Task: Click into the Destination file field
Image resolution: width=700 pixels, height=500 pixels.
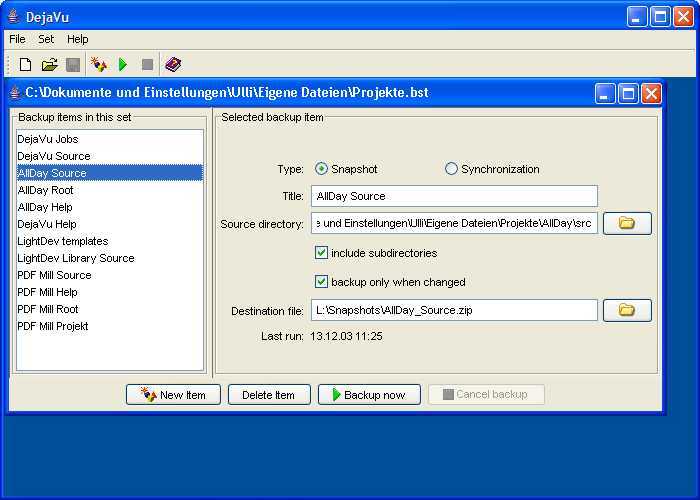Action: (454, 310)
